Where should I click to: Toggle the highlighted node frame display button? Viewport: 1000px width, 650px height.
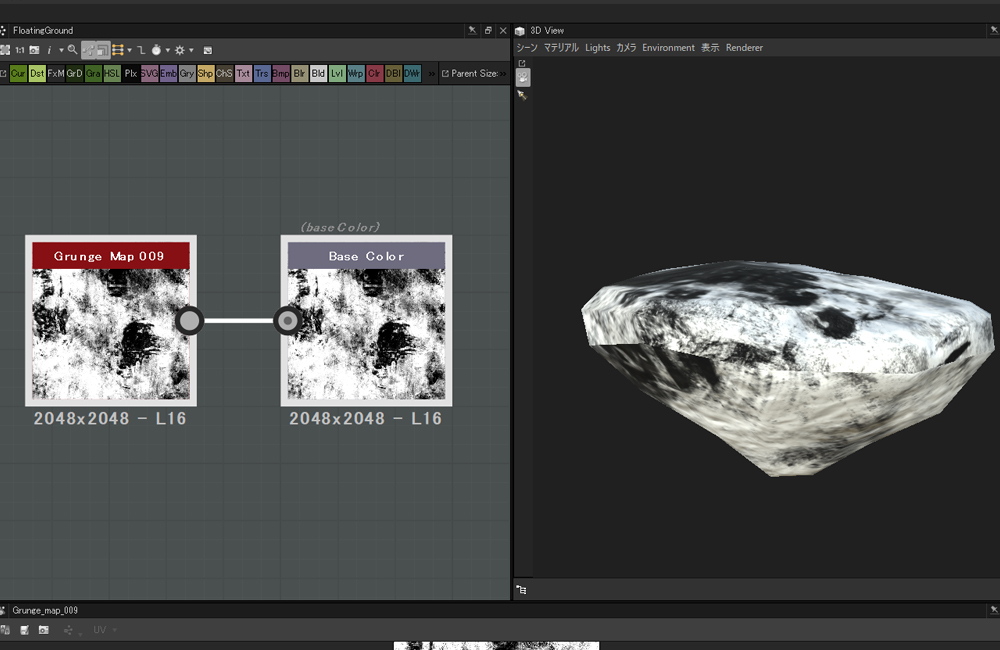pos(102,50)
